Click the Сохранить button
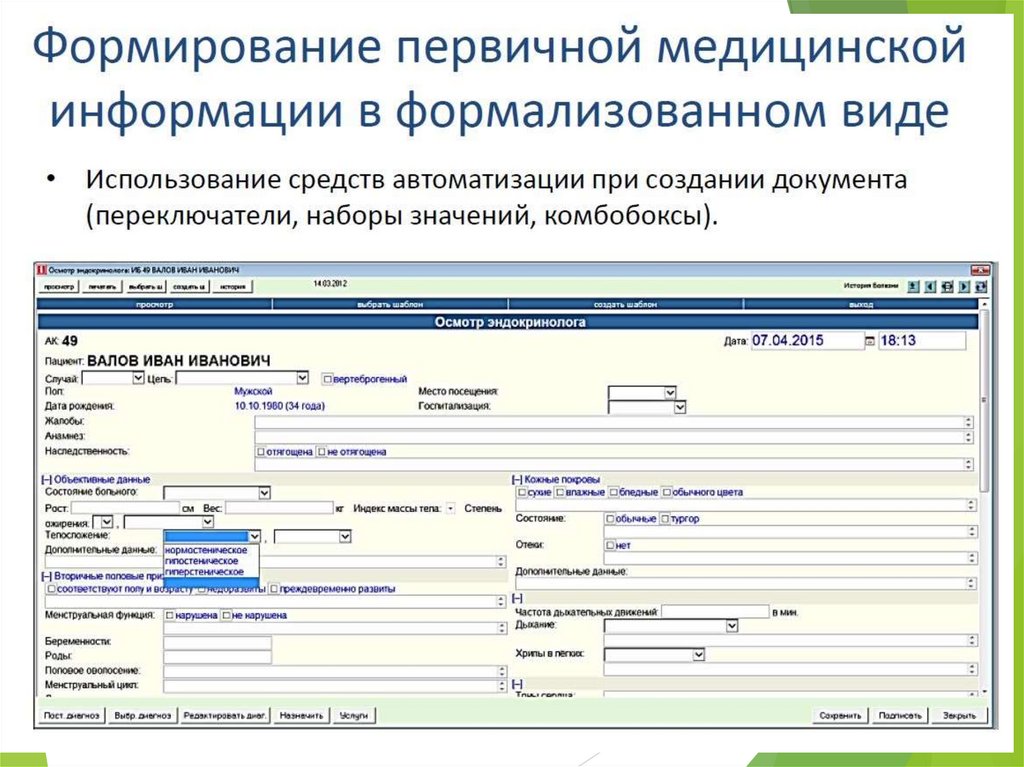Viewport: 1024px width, 767px height. [840, 716]
